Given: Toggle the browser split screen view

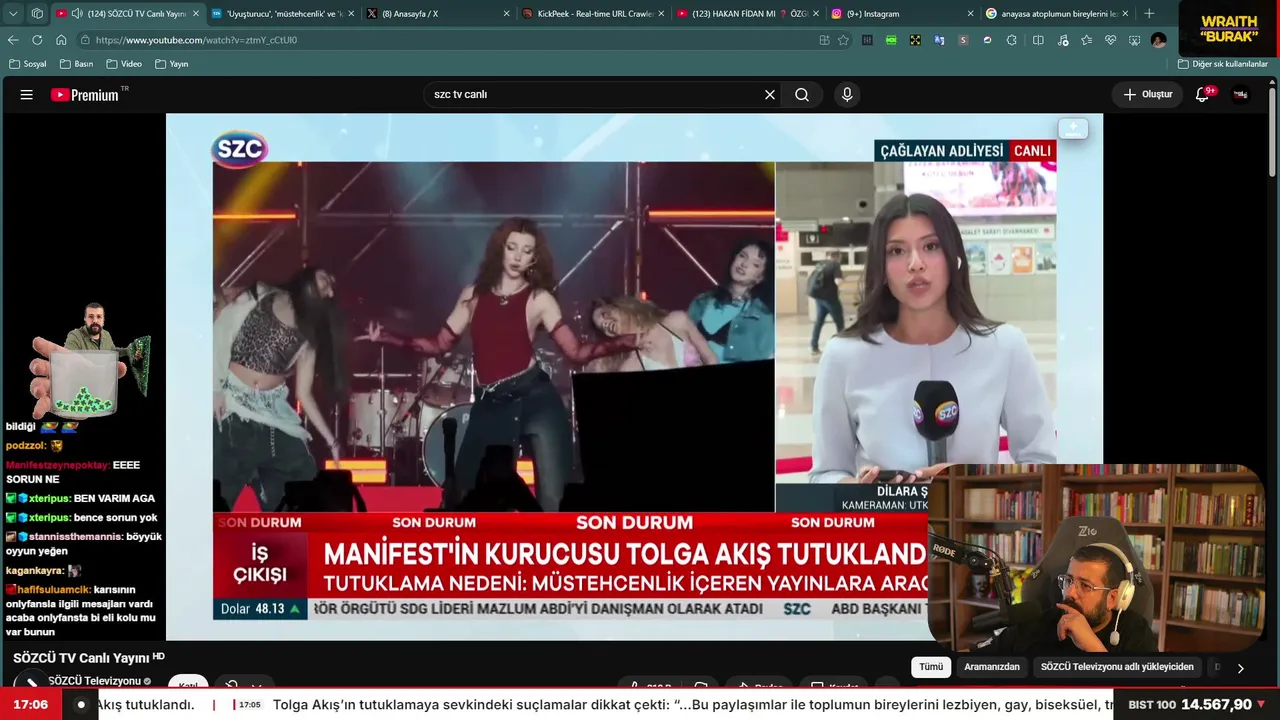Looking at the screenshot, I should coord(1038,40).
